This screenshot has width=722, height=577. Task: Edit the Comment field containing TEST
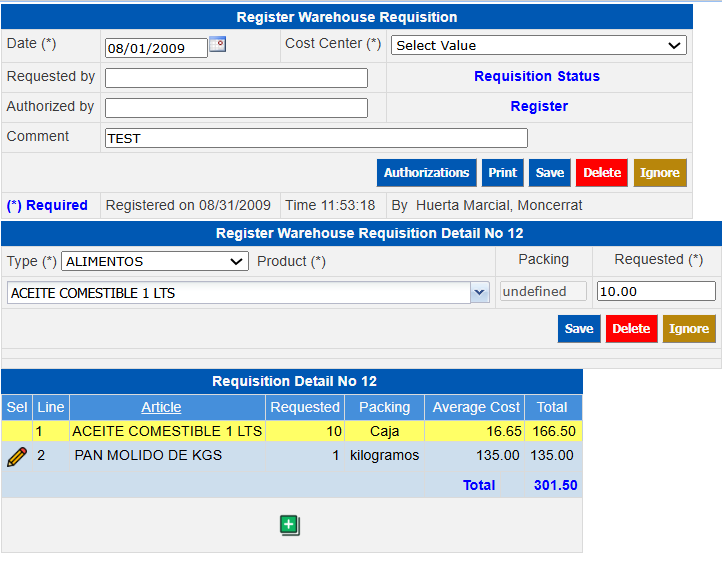point(315,138)
